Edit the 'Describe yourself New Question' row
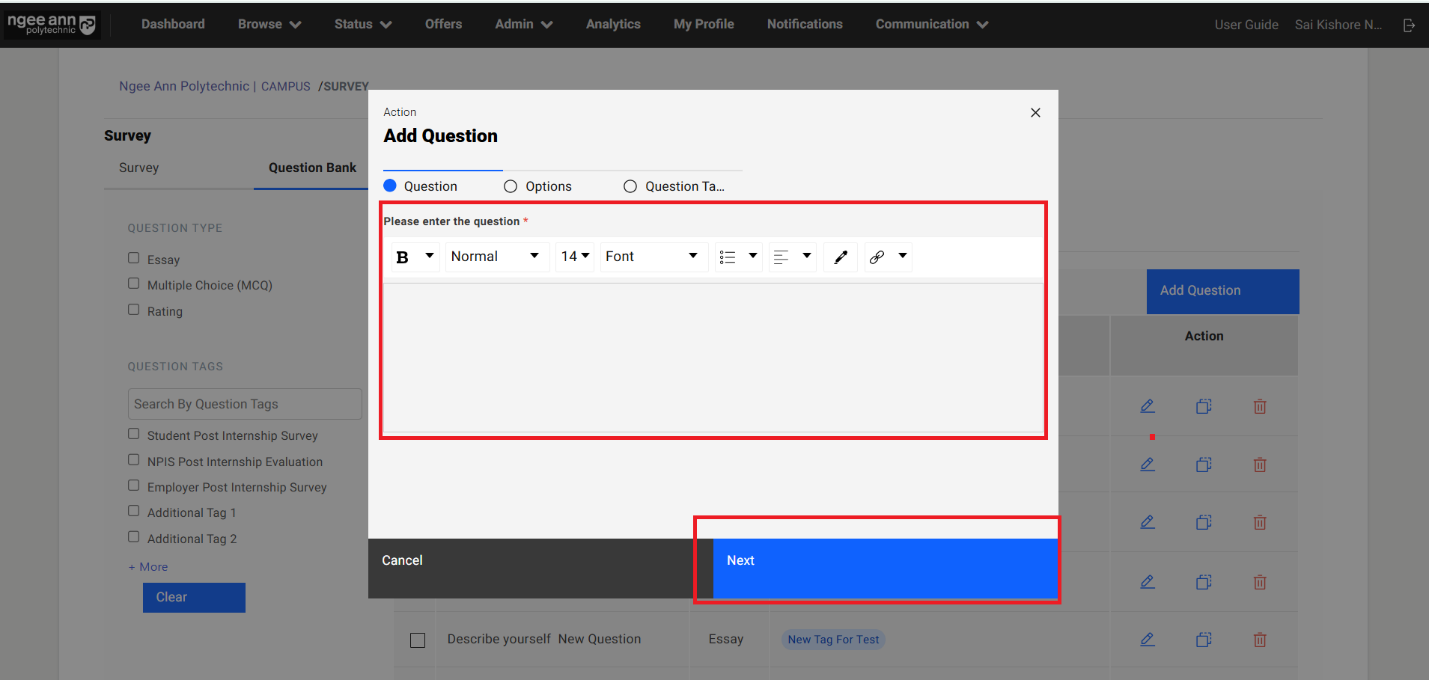 tap(1147, 639)
